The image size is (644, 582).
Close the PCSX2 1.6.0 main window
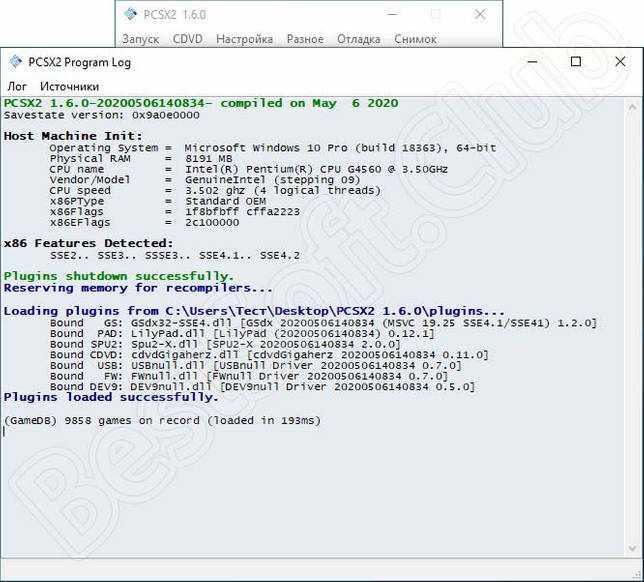480,14
